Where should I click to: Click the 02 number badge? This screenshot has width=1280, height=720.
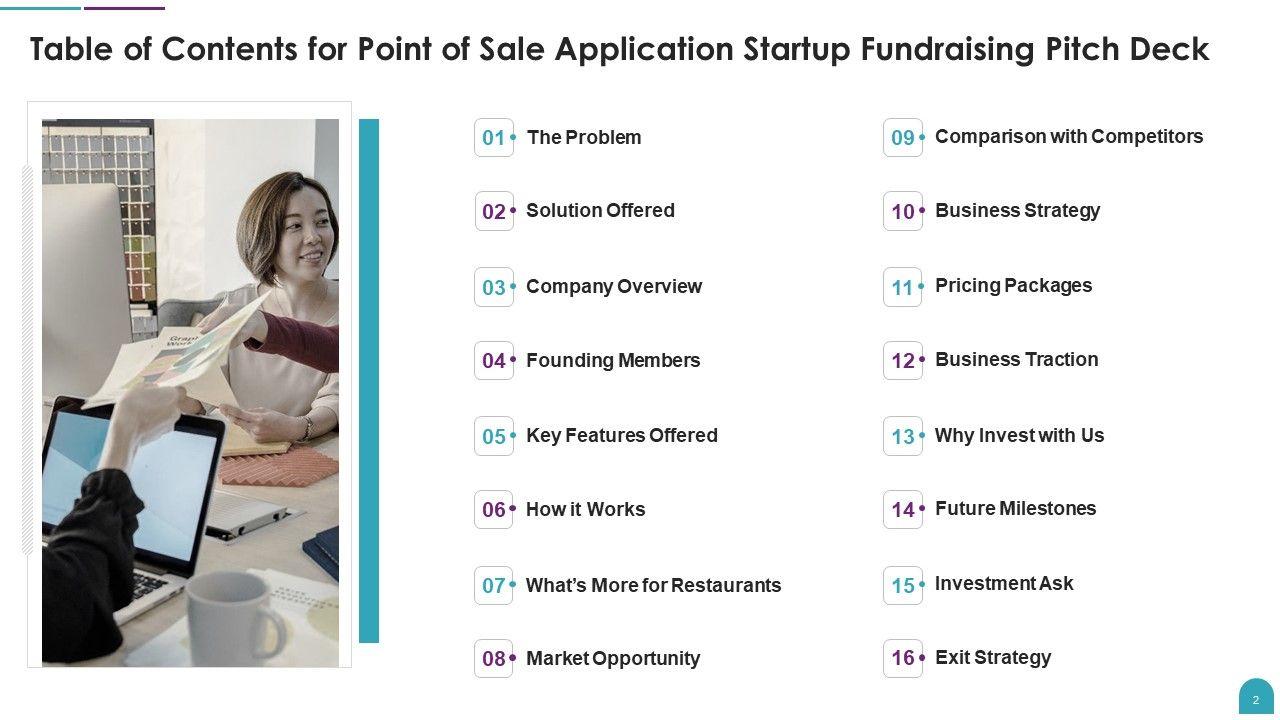494,212
